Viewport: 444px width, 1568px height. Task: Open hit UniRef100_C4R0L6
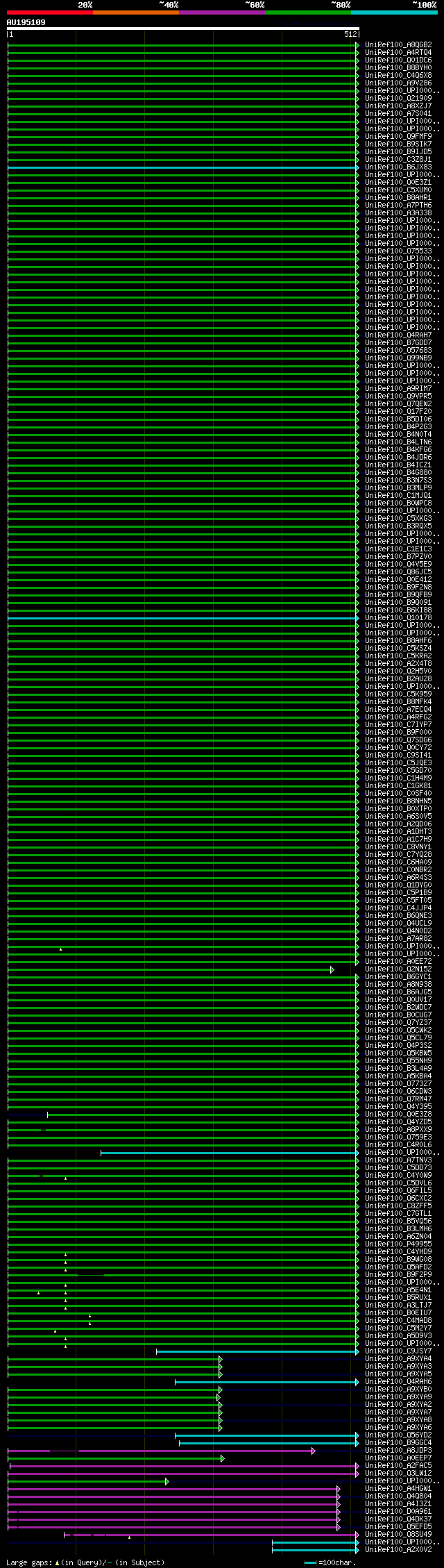point(398,1145)
